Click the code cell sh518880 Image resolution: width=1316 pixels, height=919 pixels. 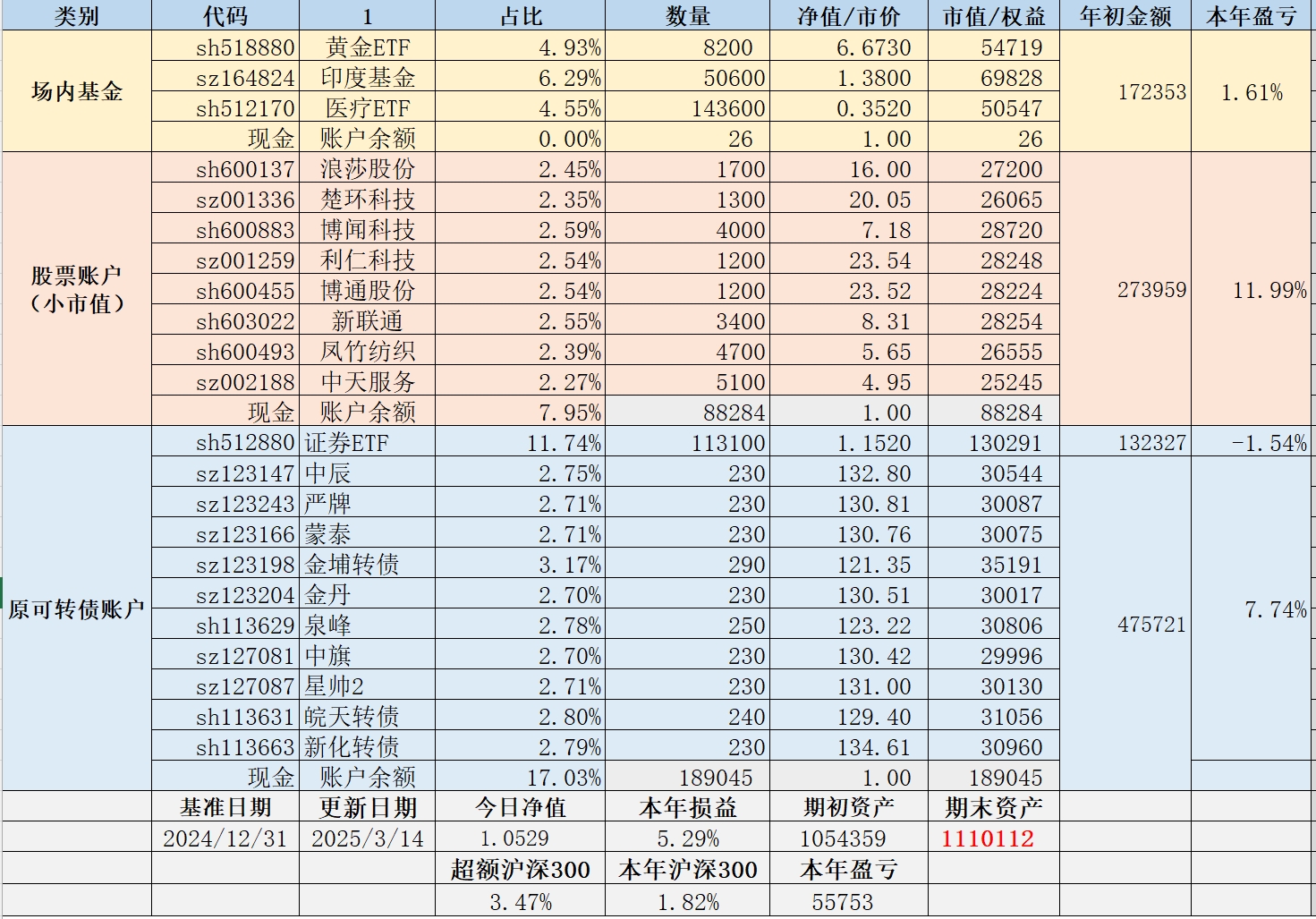tap(225, 47)
